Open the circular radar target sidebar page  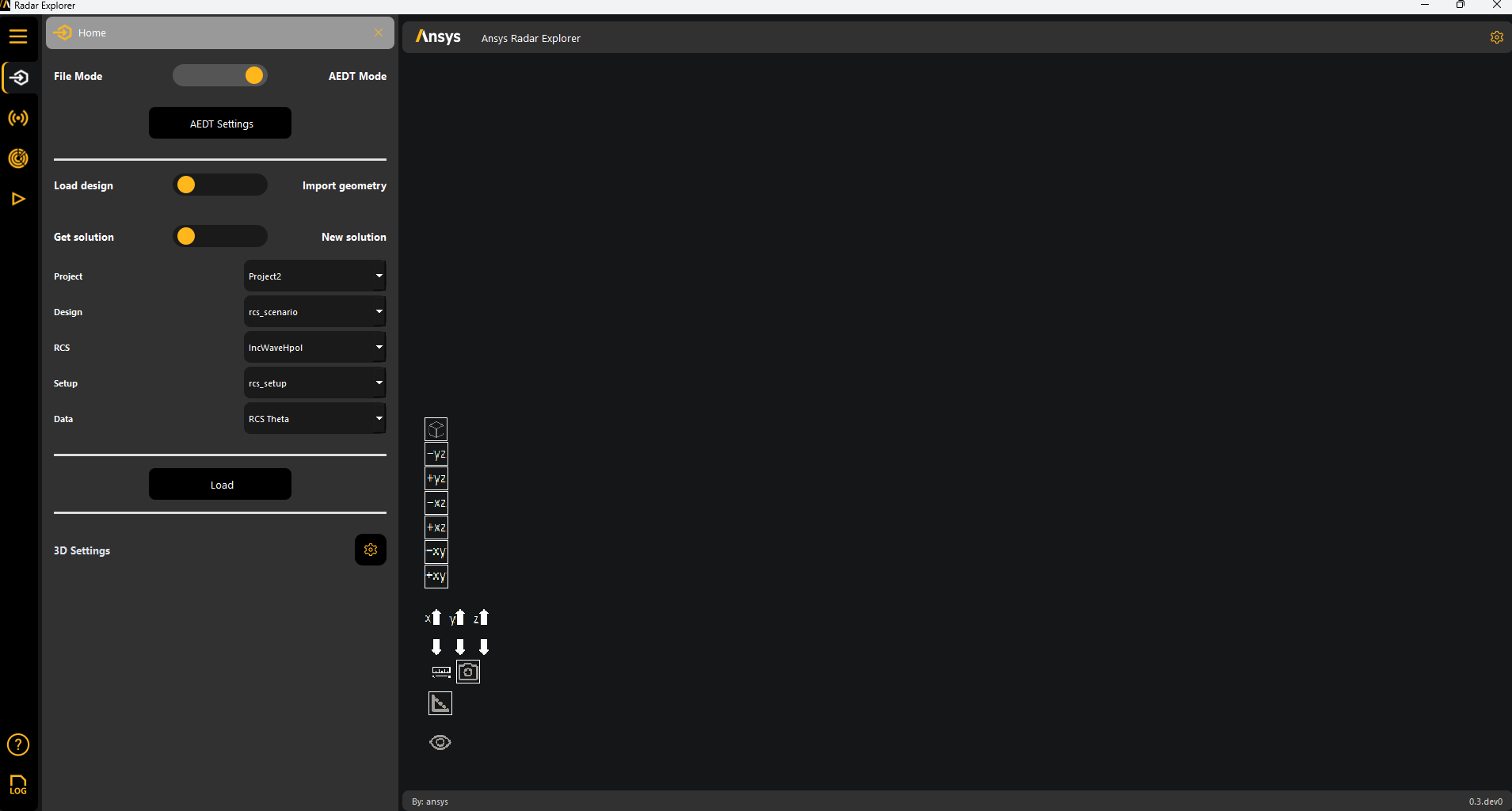(x=18, y=158)
